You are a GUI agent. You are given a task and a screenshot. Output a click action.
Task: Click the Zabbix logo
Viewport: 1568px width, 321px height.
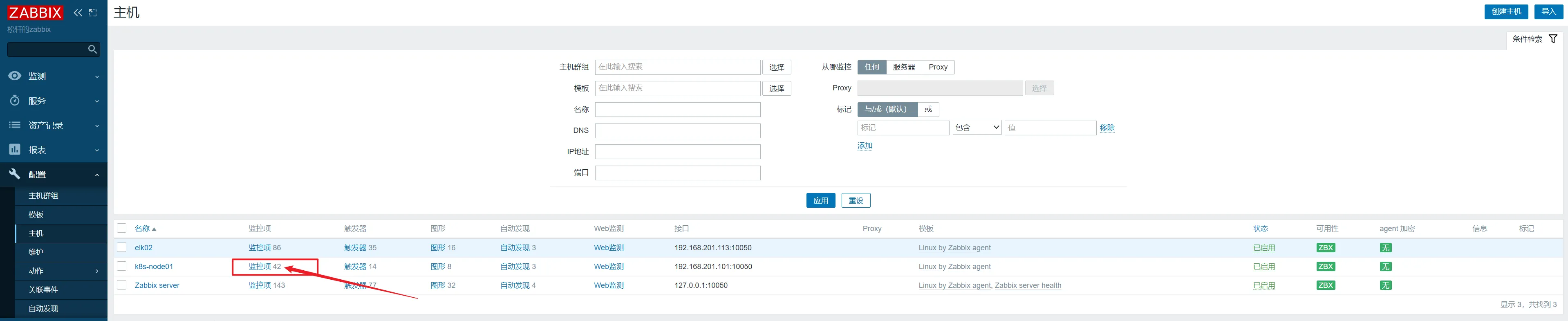[x=35, y=13]
